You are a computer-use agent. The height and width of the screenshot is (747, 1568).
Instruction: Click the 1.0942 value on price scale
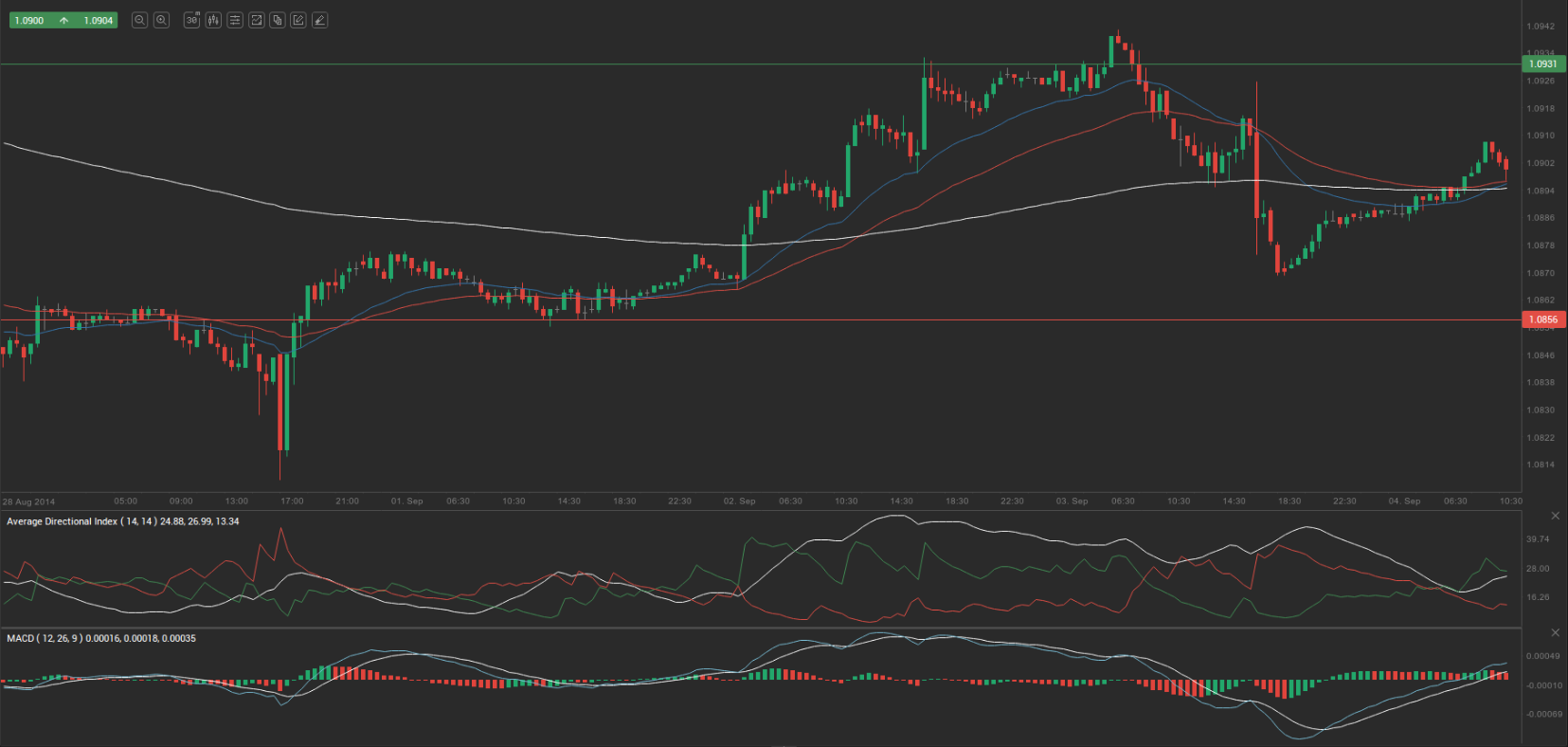click(x=1541, y=27)
